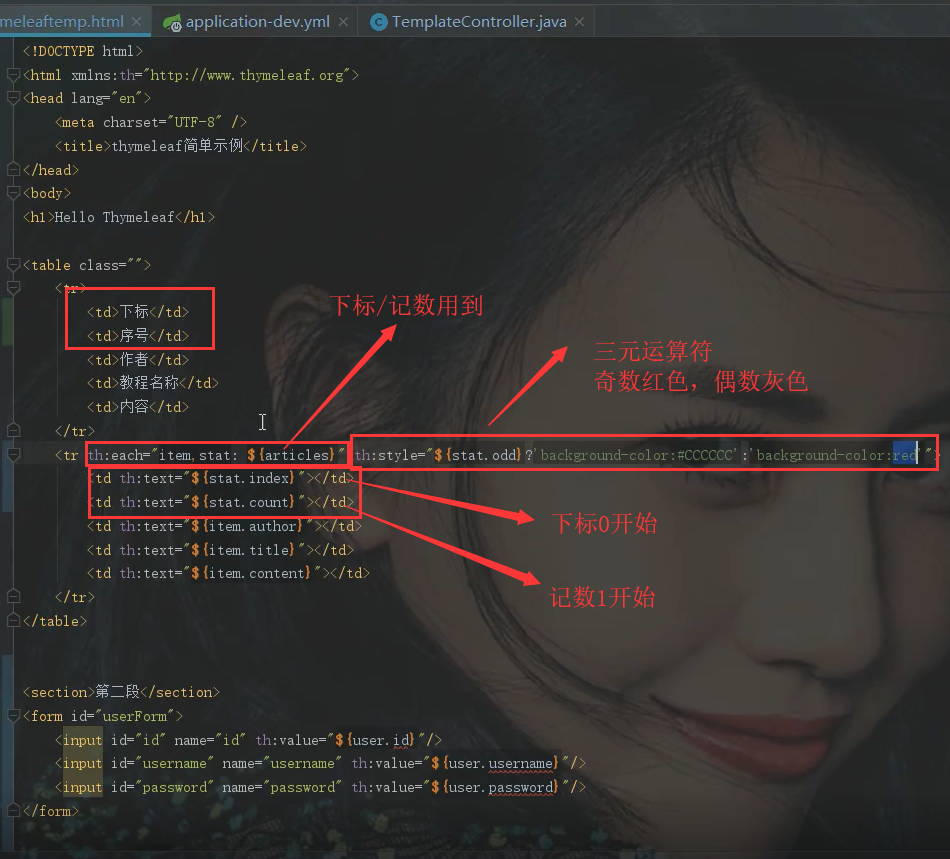Close the TemplateController.java tab
The width and height of the screenshot is (950, 859).
click(x=580, y=22)
